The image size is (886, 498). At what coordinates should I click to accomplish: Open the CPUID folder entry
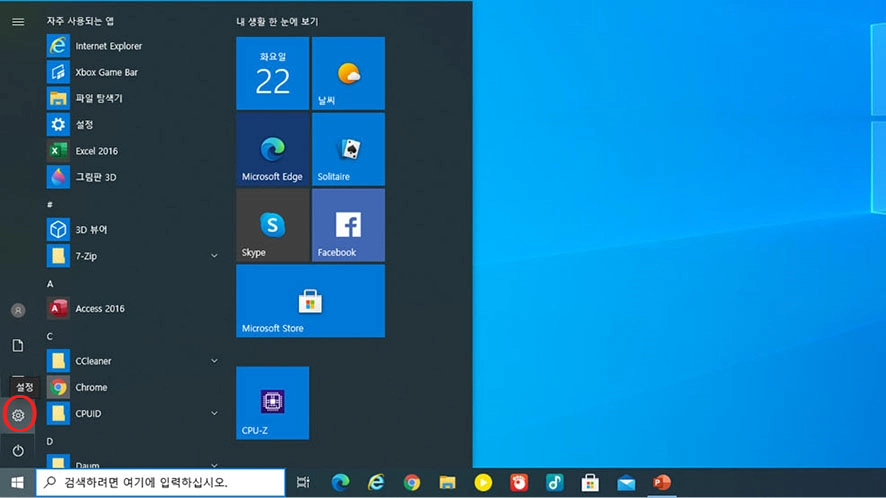pyautogui.click(x=133, y=414)
